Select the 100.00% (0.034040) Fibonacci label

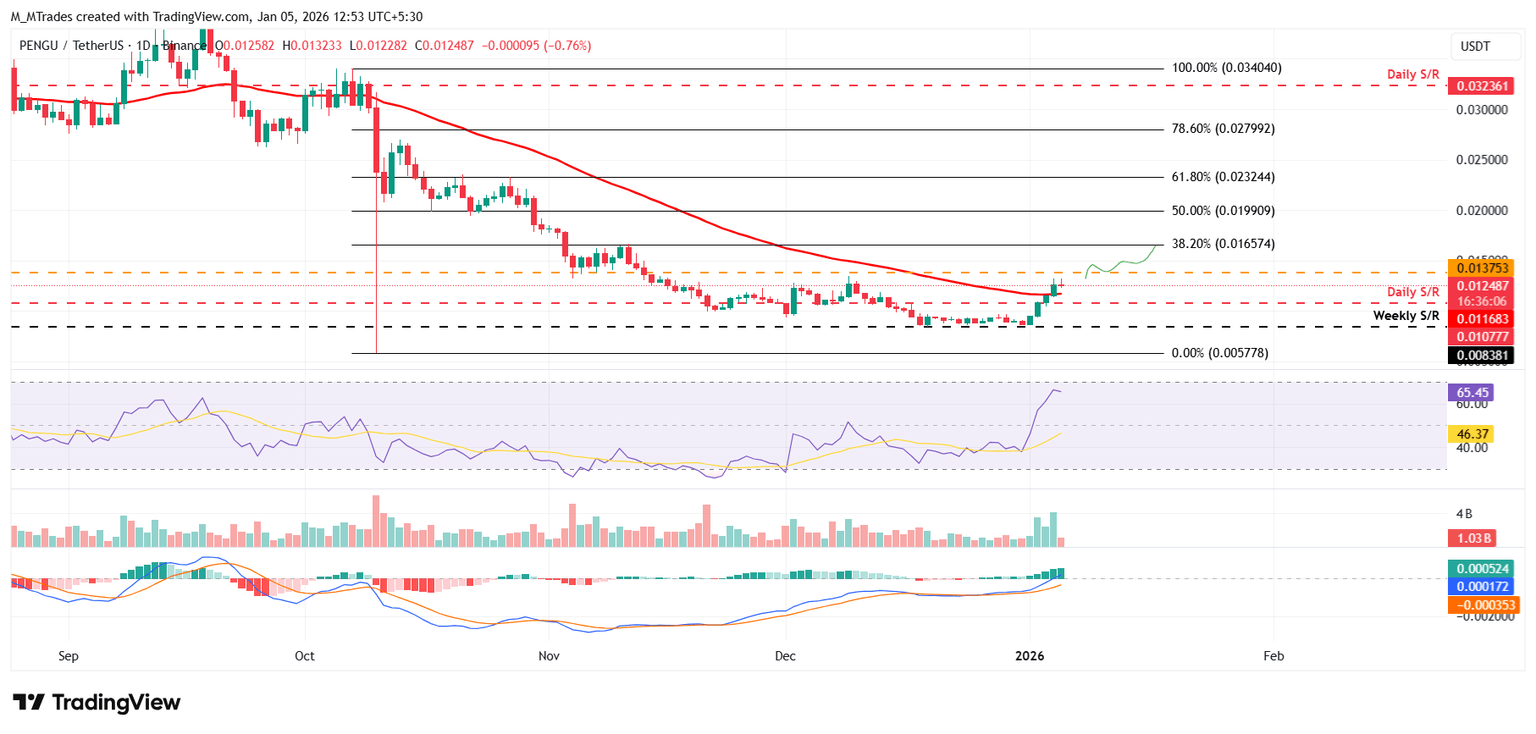click(1225, 67)
